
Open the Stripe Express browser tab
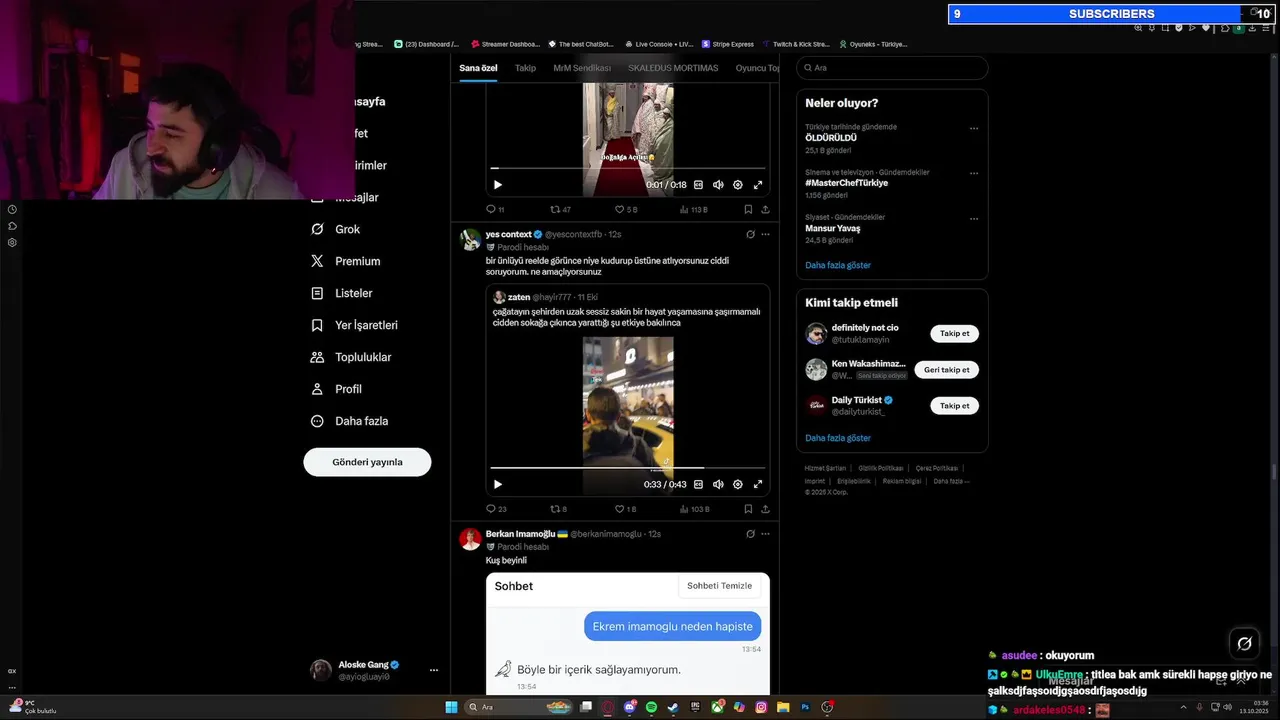coord(727,44)
